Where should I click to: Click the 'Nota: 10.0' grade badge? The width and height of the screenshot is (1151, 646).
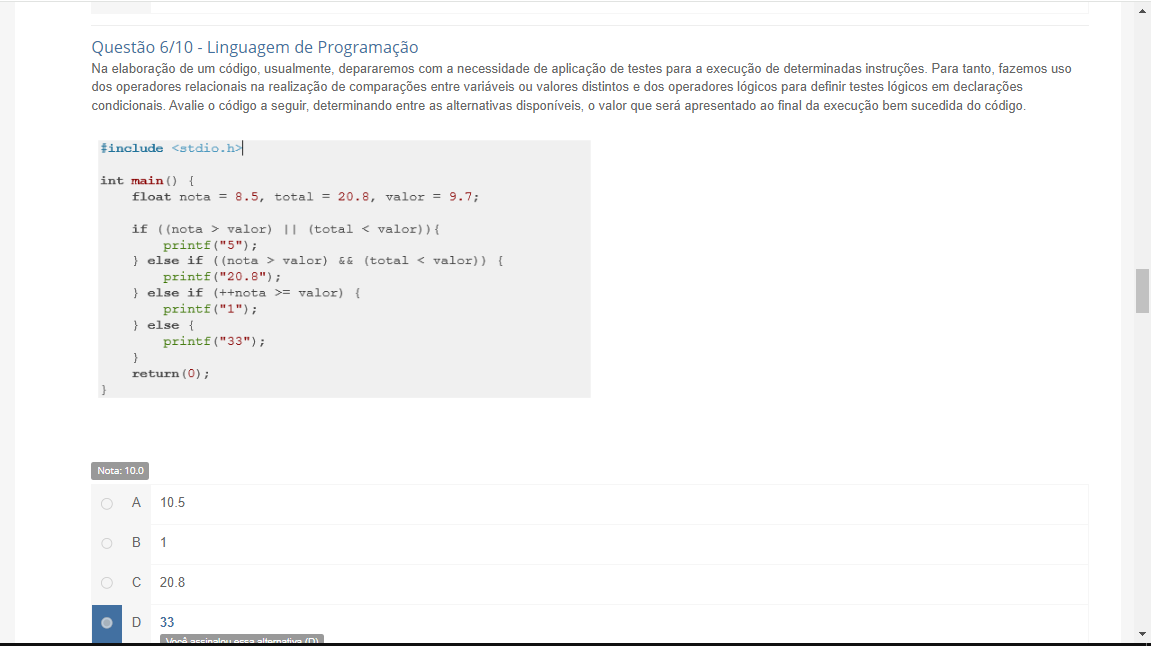coord(121,471)
